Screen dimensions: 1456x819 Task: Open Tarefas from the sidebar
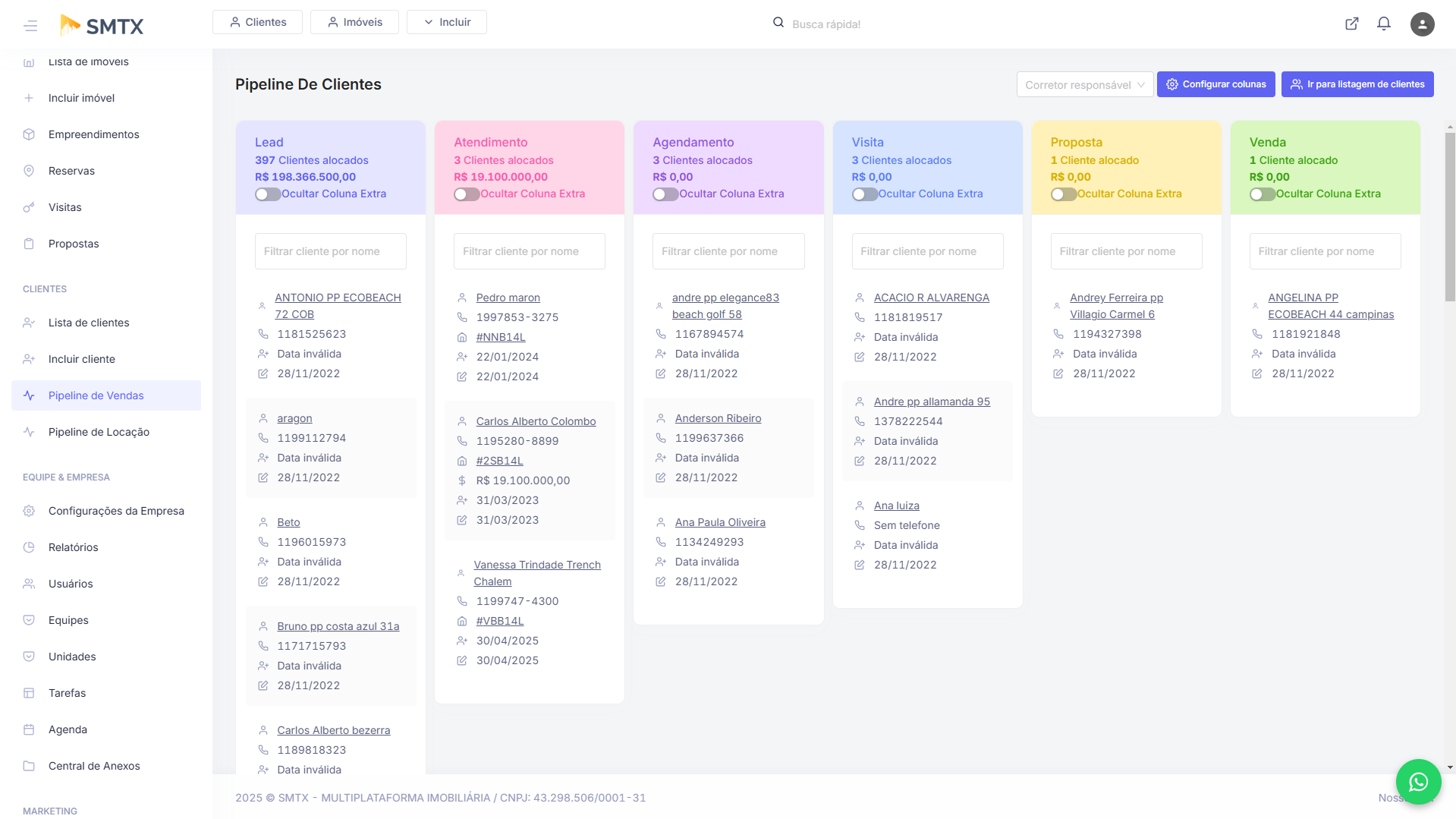tap(67, 692)
